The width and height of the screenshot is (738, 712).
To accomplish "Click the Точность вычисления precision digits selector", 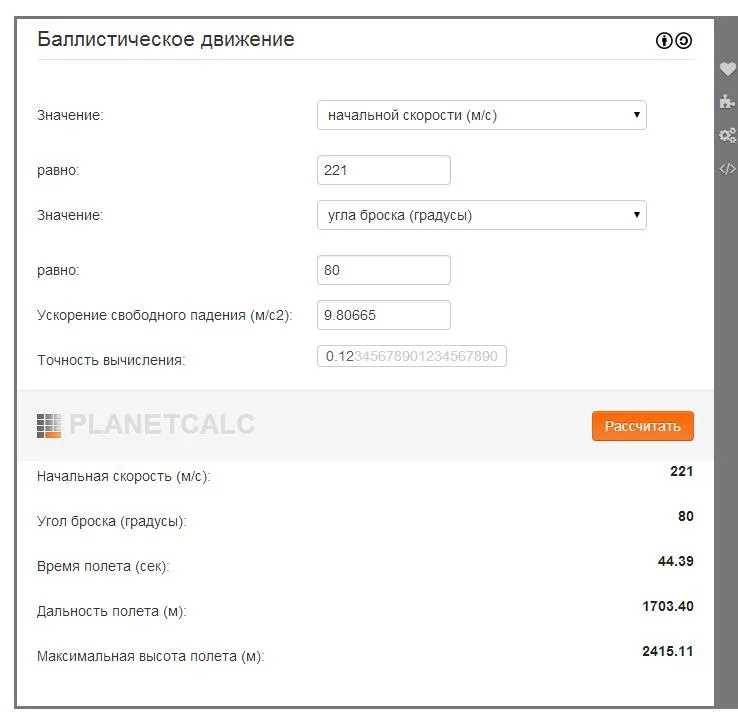I will click(412, 357).
